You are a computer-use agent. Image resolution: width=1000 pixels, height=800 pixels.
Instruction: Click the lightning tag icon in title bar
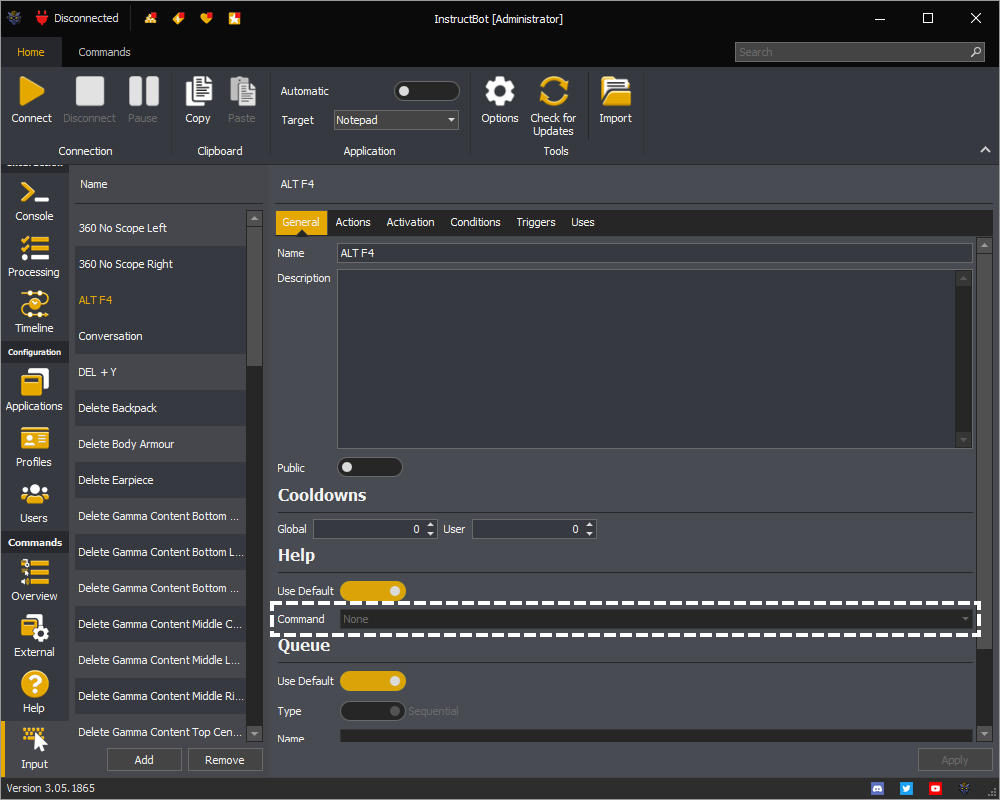[179, 19]
